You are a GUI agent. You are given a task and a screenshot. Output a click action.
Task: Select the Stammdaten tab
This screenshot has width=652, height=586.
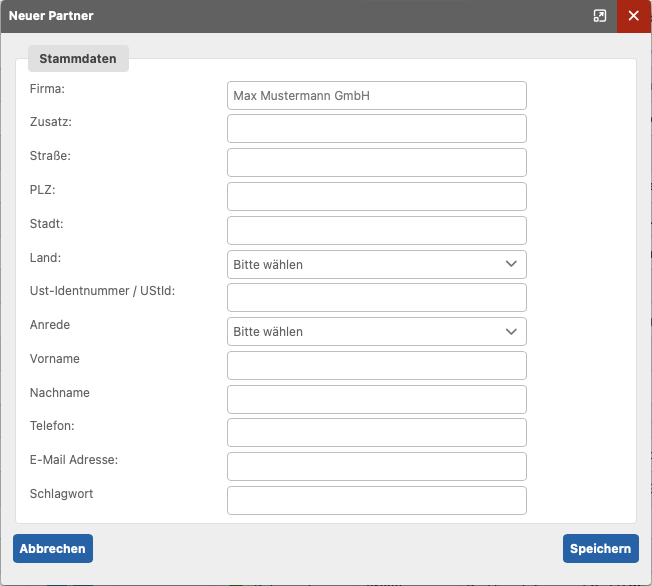coord(78,59)
